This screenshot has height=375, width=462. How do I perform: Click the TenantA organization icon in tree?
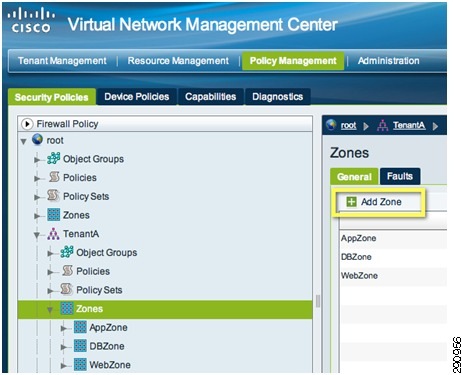(x=53, y=234)
